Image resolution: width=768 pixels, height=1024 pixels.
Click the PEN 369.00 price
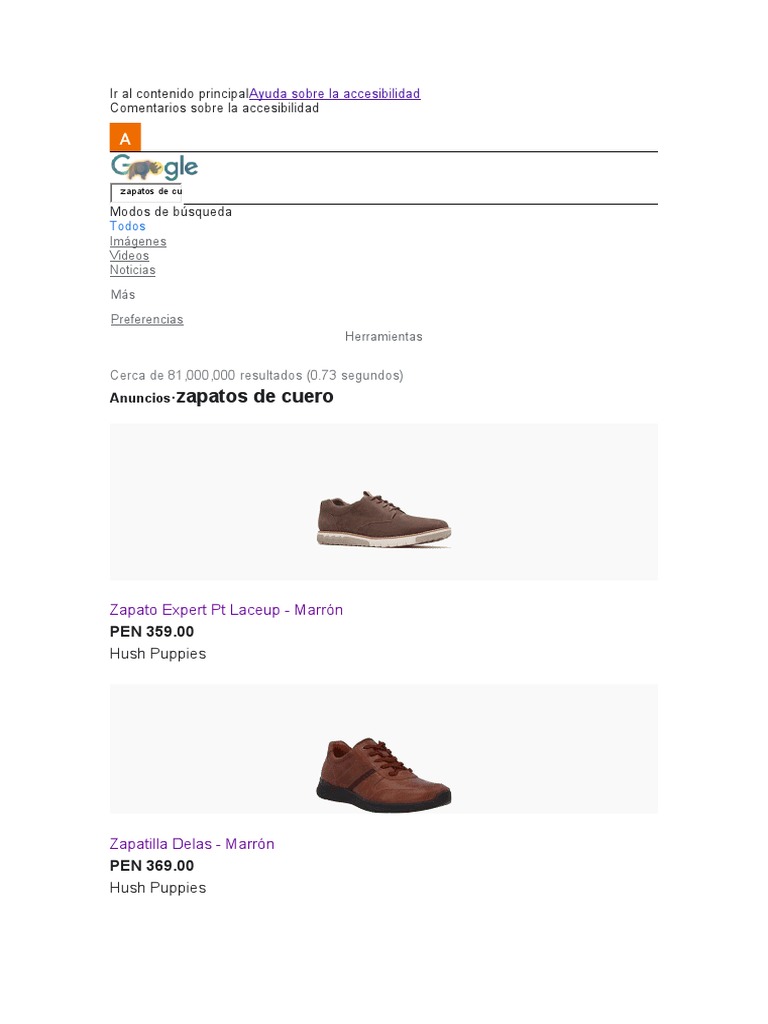tap(152, 866)
